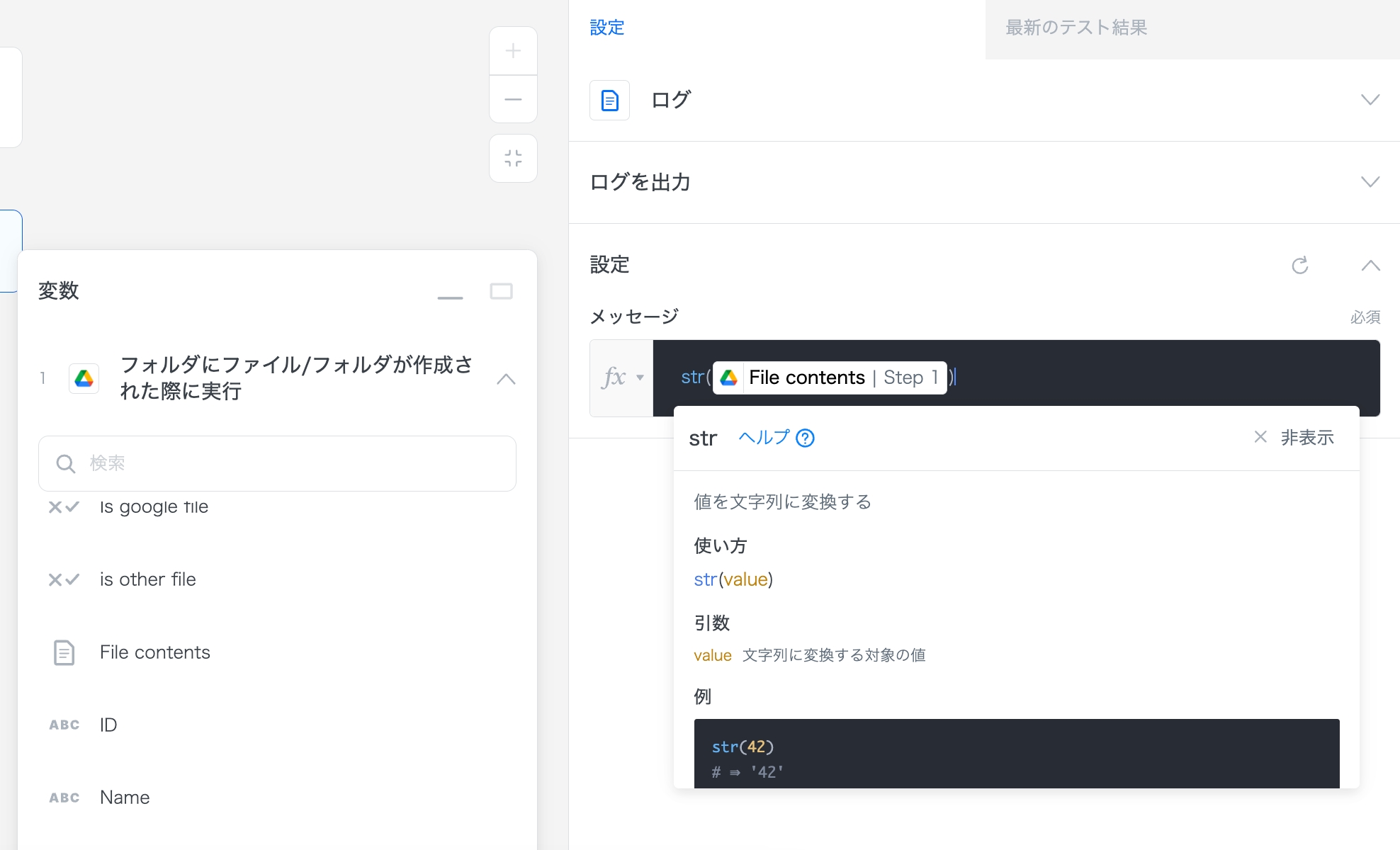Click the ログ document icon
The width and height of the screenshot is (1400, 850).
[609, 100]
